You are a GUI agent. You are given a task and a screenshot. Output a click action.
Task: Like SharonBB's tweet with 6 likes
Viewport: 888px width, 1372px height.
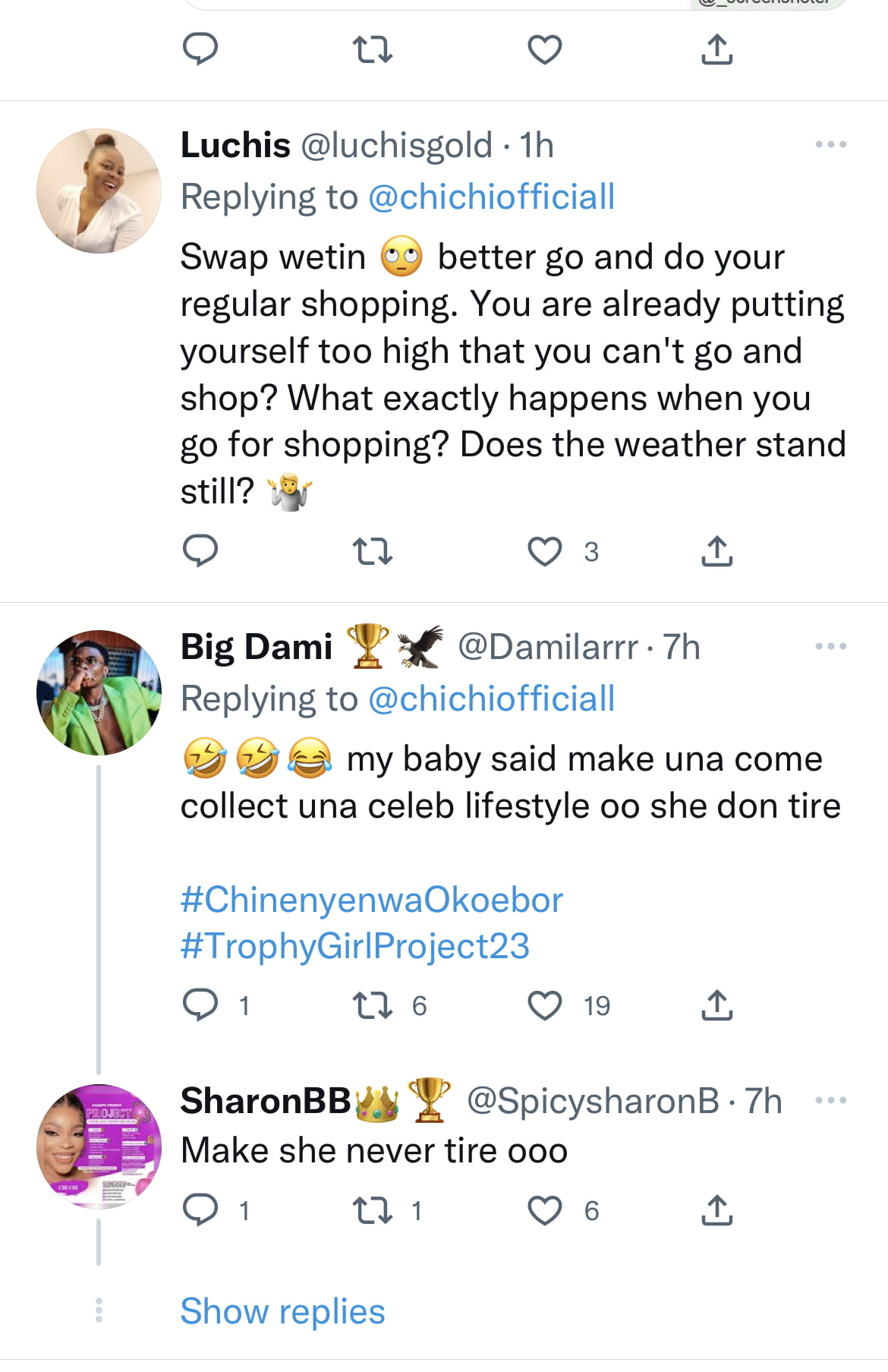545,1211
